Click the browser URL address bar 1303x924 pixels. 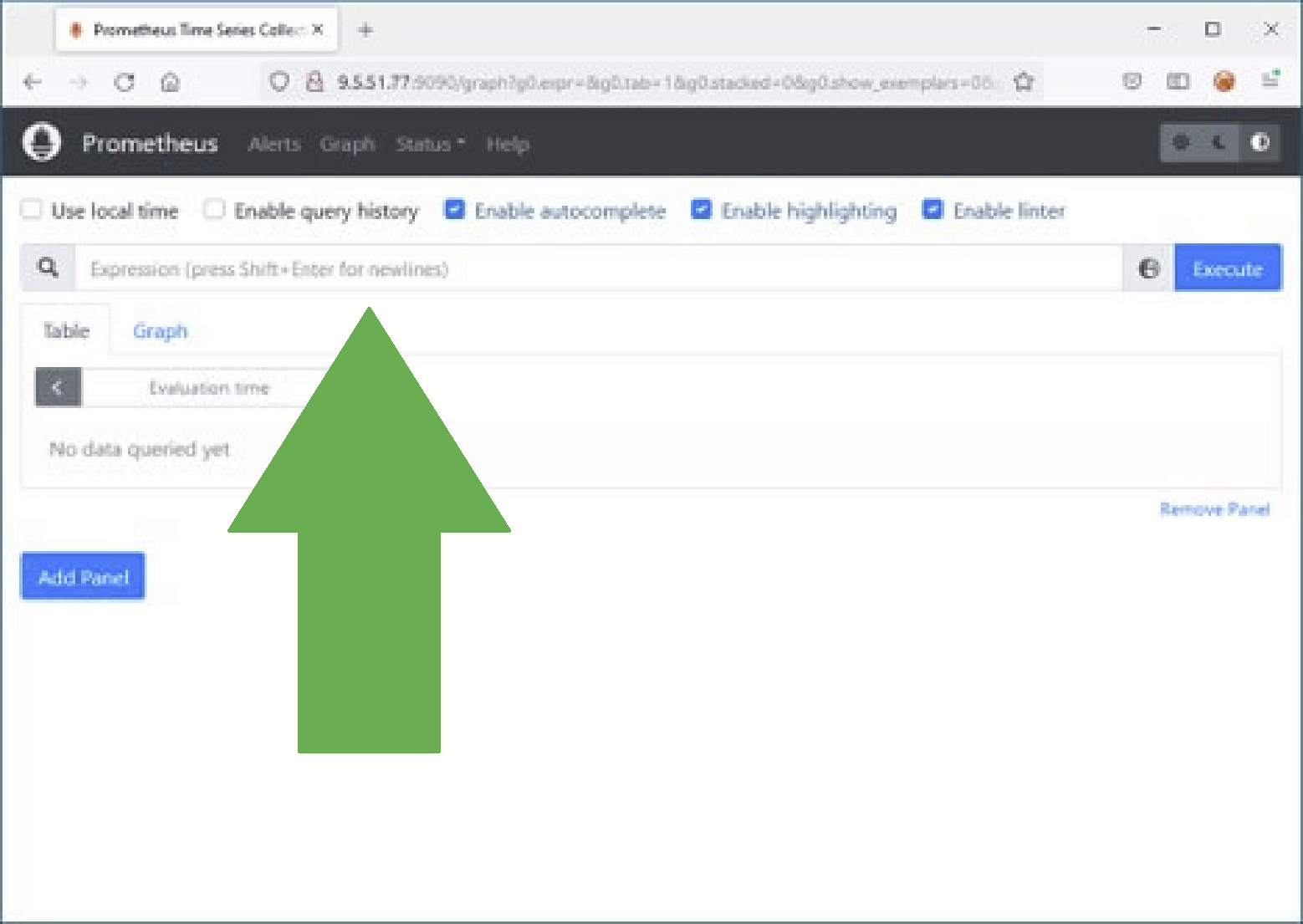coord(652,82)
